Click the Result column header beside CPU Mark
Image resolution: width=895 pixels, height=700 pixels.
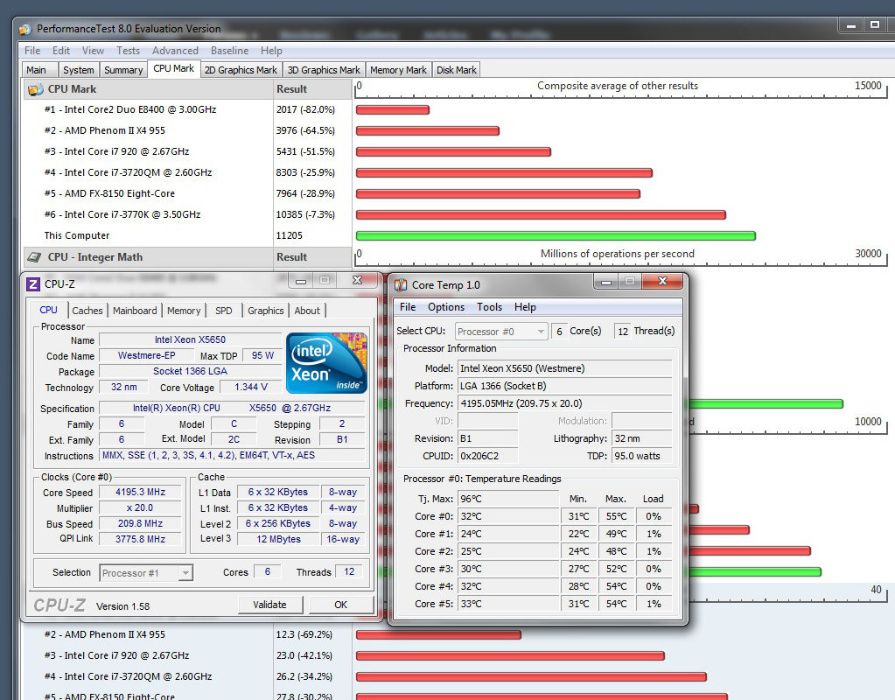click(x=313, y=89)
